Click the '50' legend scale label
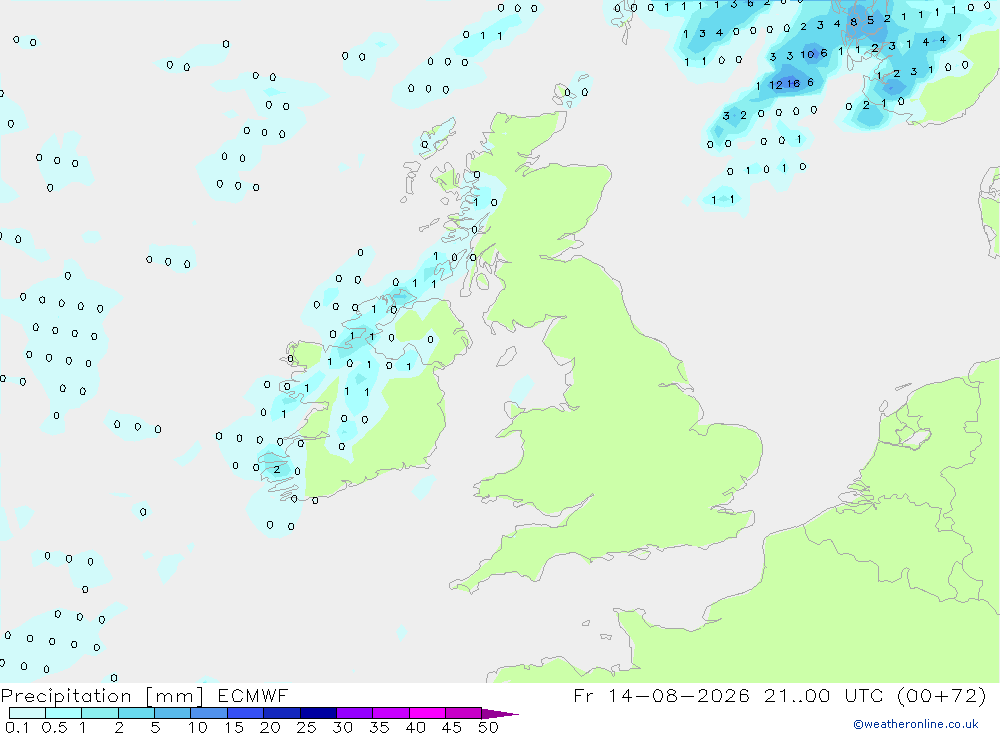The width and height of the screenshot is (1000, 733). click(x=488, y=727)
